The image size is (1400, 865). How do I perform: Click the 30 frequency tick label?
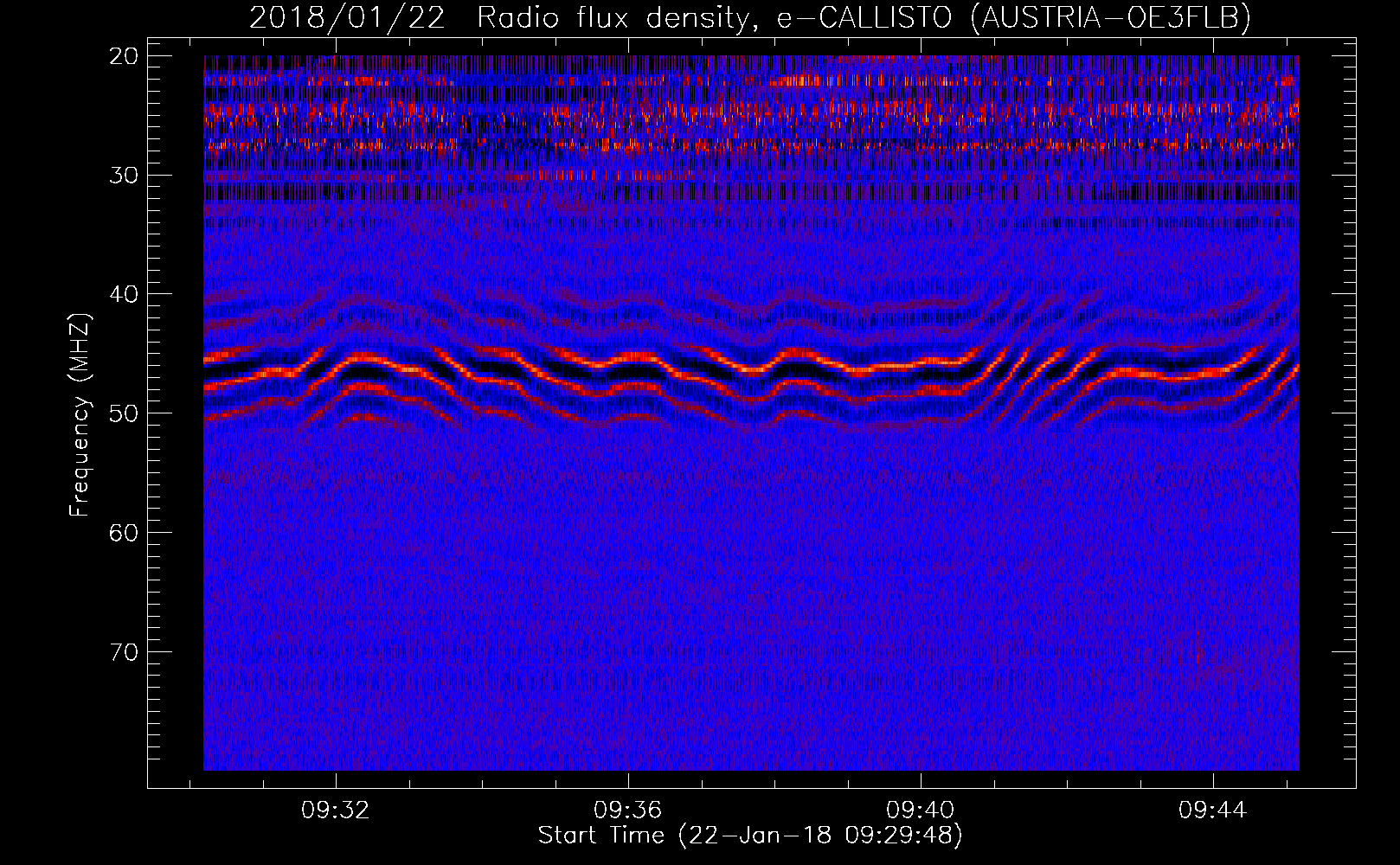click(125, 176)
